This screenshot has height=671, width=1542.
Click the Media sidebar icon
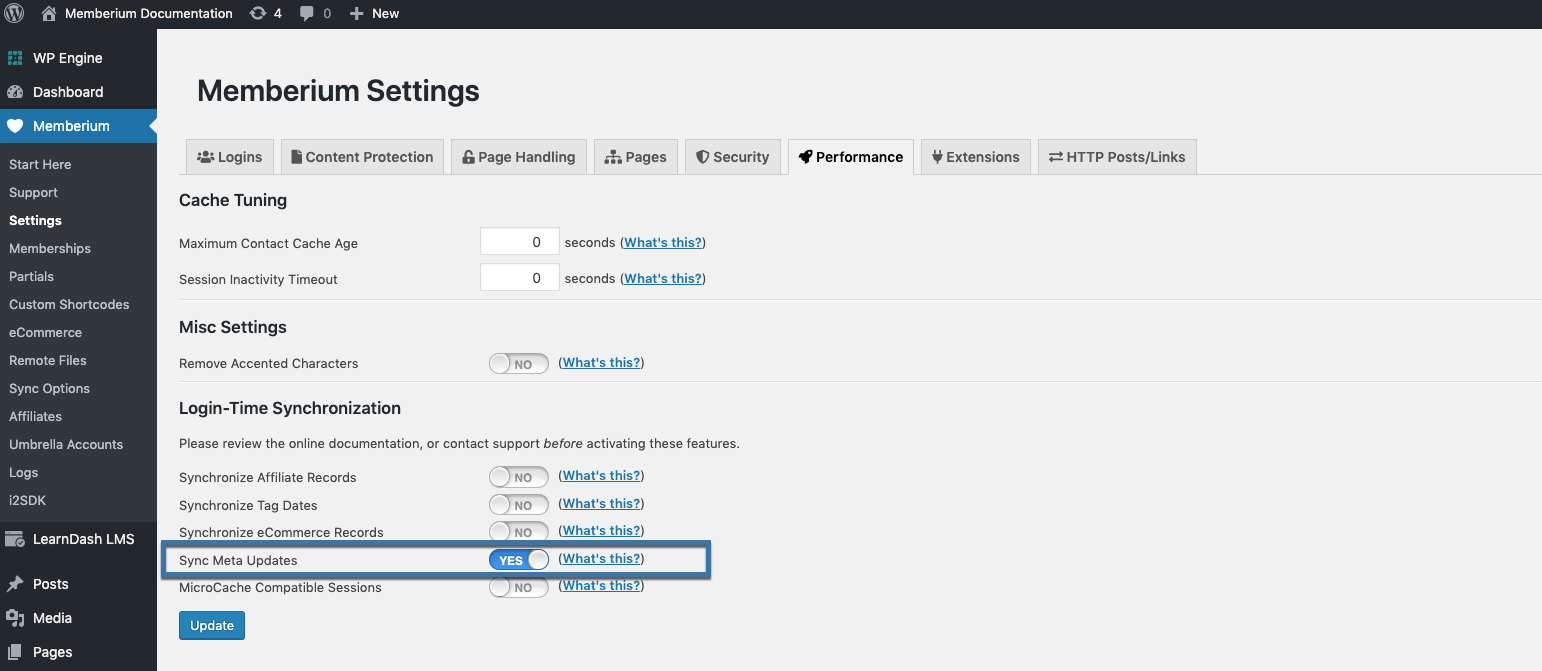15,618
